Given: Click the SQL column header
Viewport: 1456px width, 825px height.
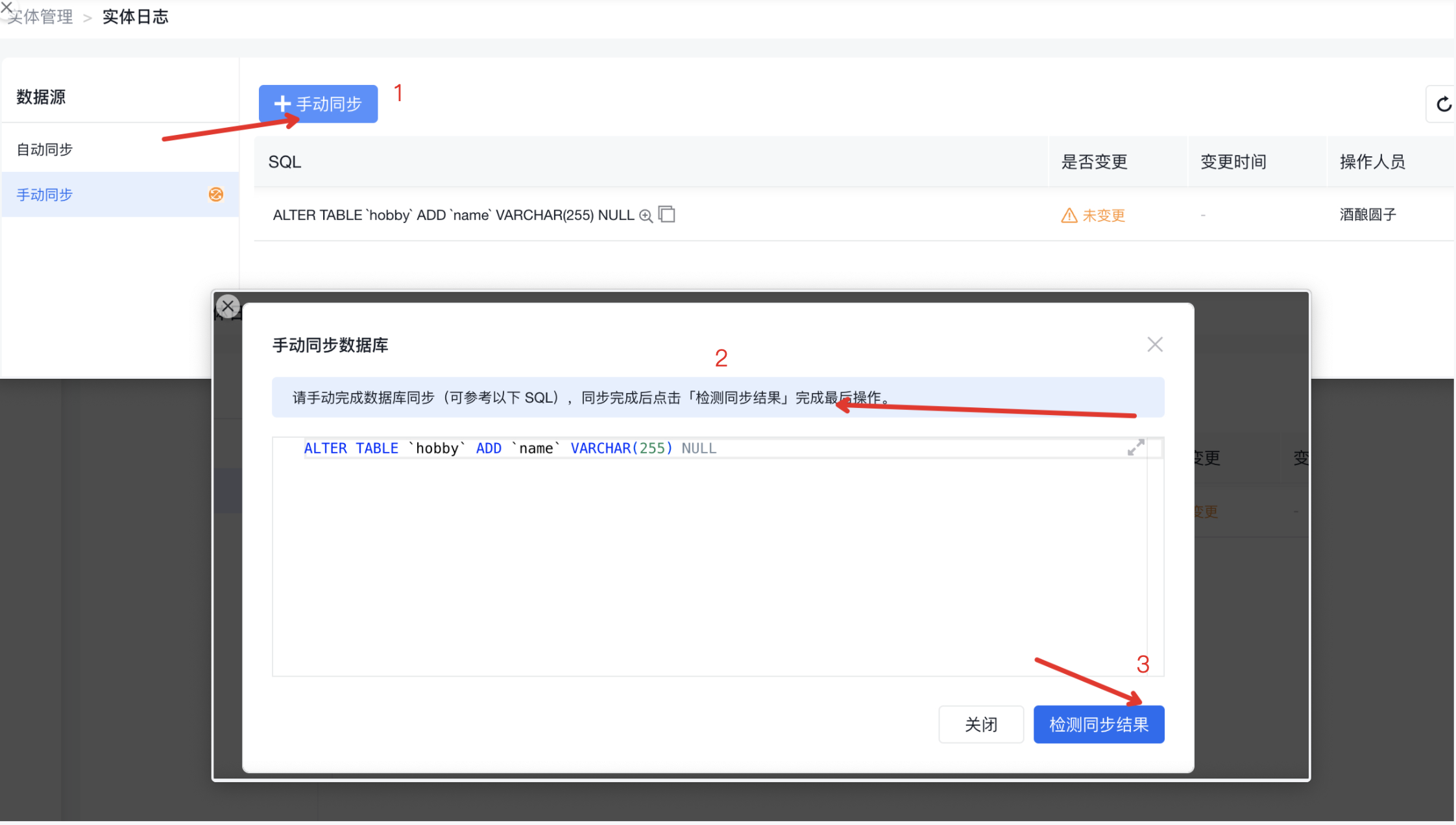Looking at the screenshot, I should (285, 162).
